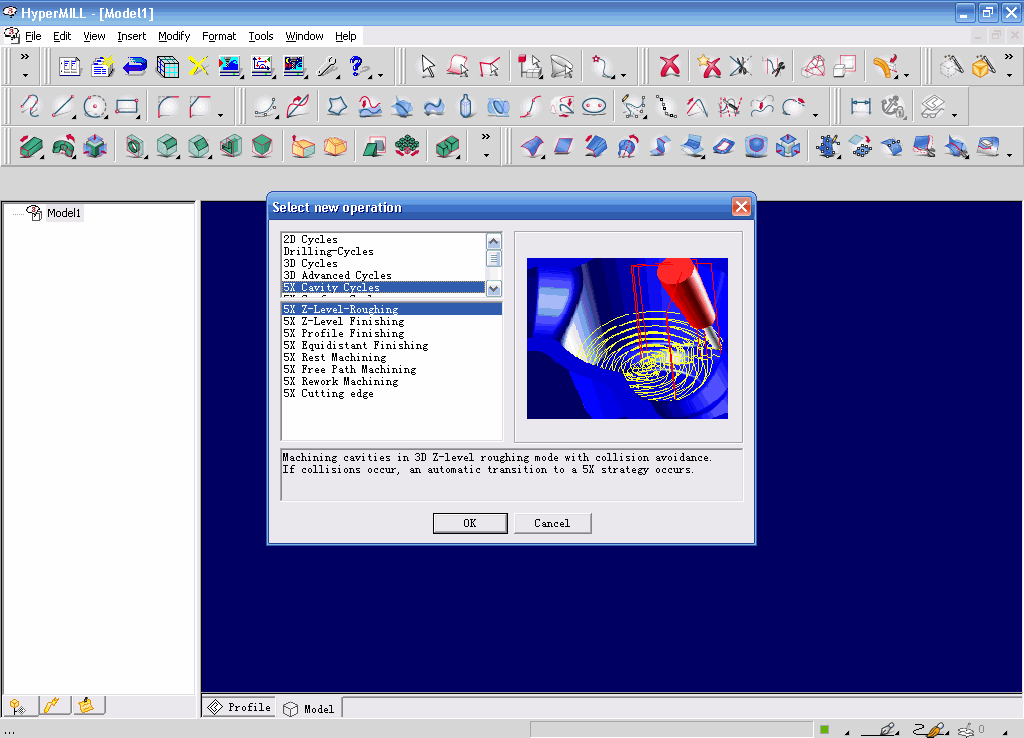
Task: Open the Insert menu
Action: point(131,36)
